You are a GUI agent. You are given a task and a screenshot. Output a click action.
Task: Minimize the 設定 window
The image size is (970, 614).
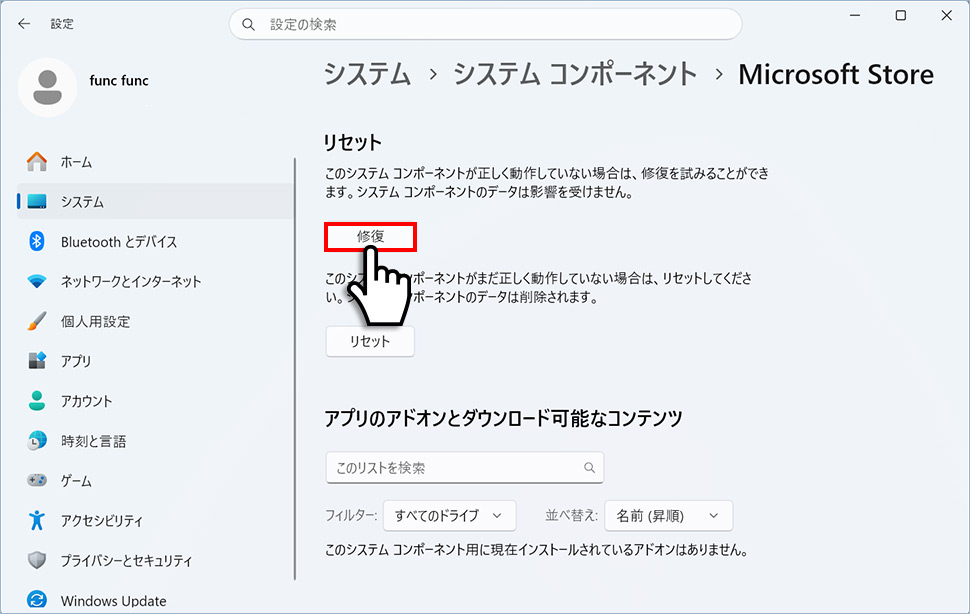[855, 15]
